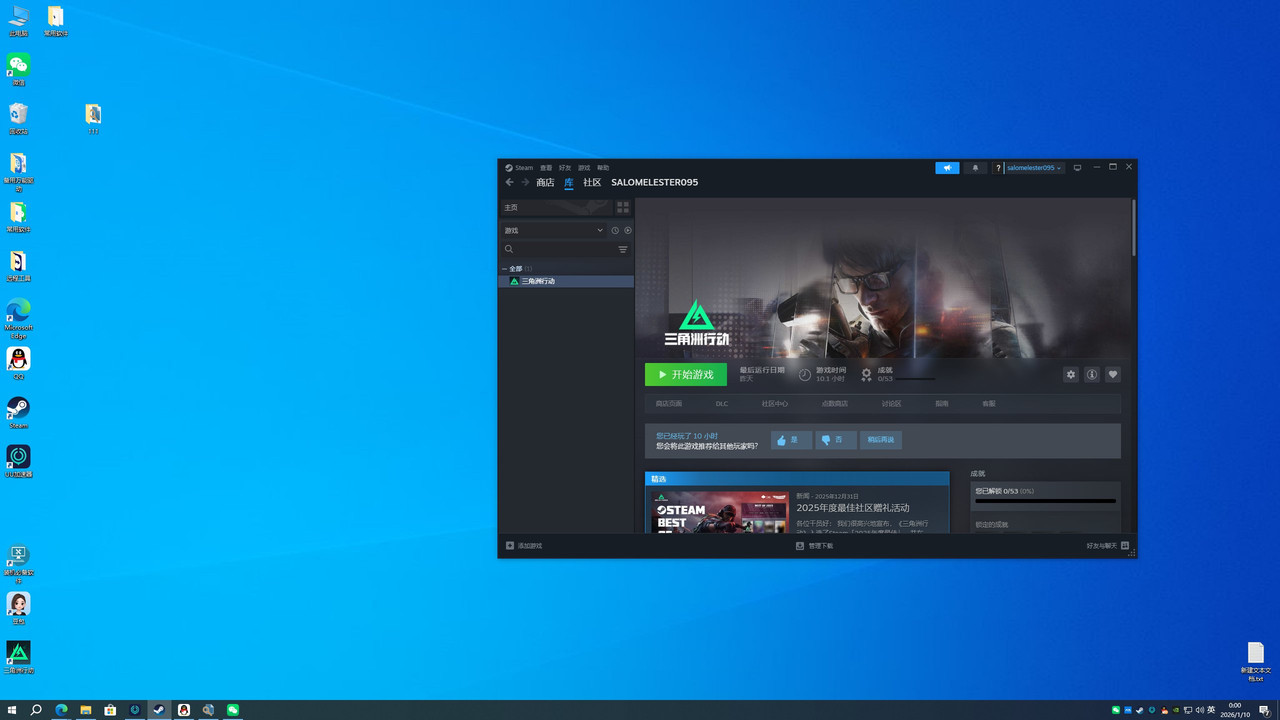Screen dimensions: 1280x720
Task: Click the achievements 成就 badge icon
Action: pyautogui.click(x=867, y=374)
